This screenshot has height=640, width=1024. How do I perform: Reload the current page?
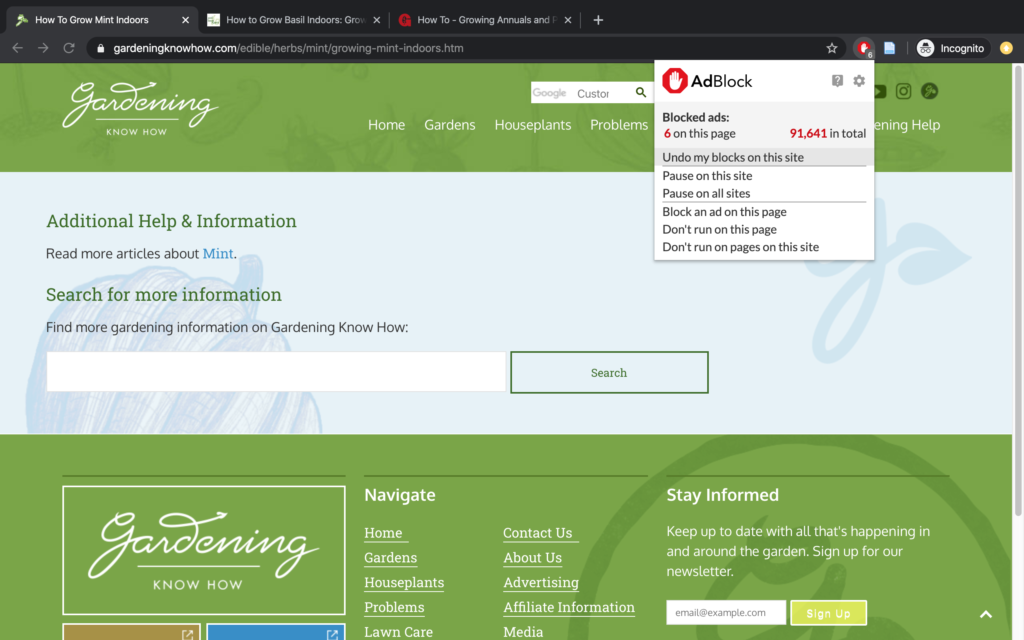tap(69, 48)
